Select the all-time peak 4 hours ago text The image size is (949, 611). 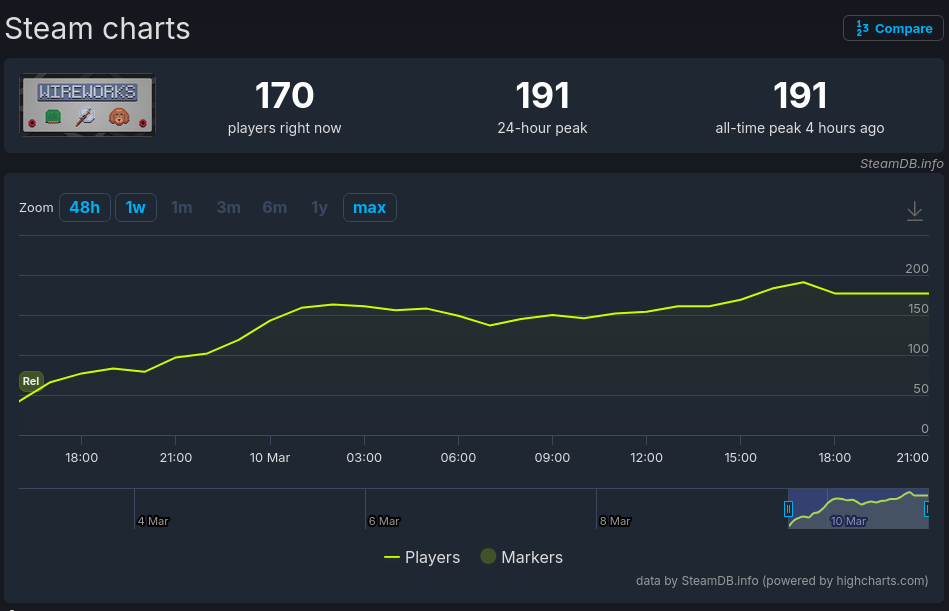coord(800,128)
